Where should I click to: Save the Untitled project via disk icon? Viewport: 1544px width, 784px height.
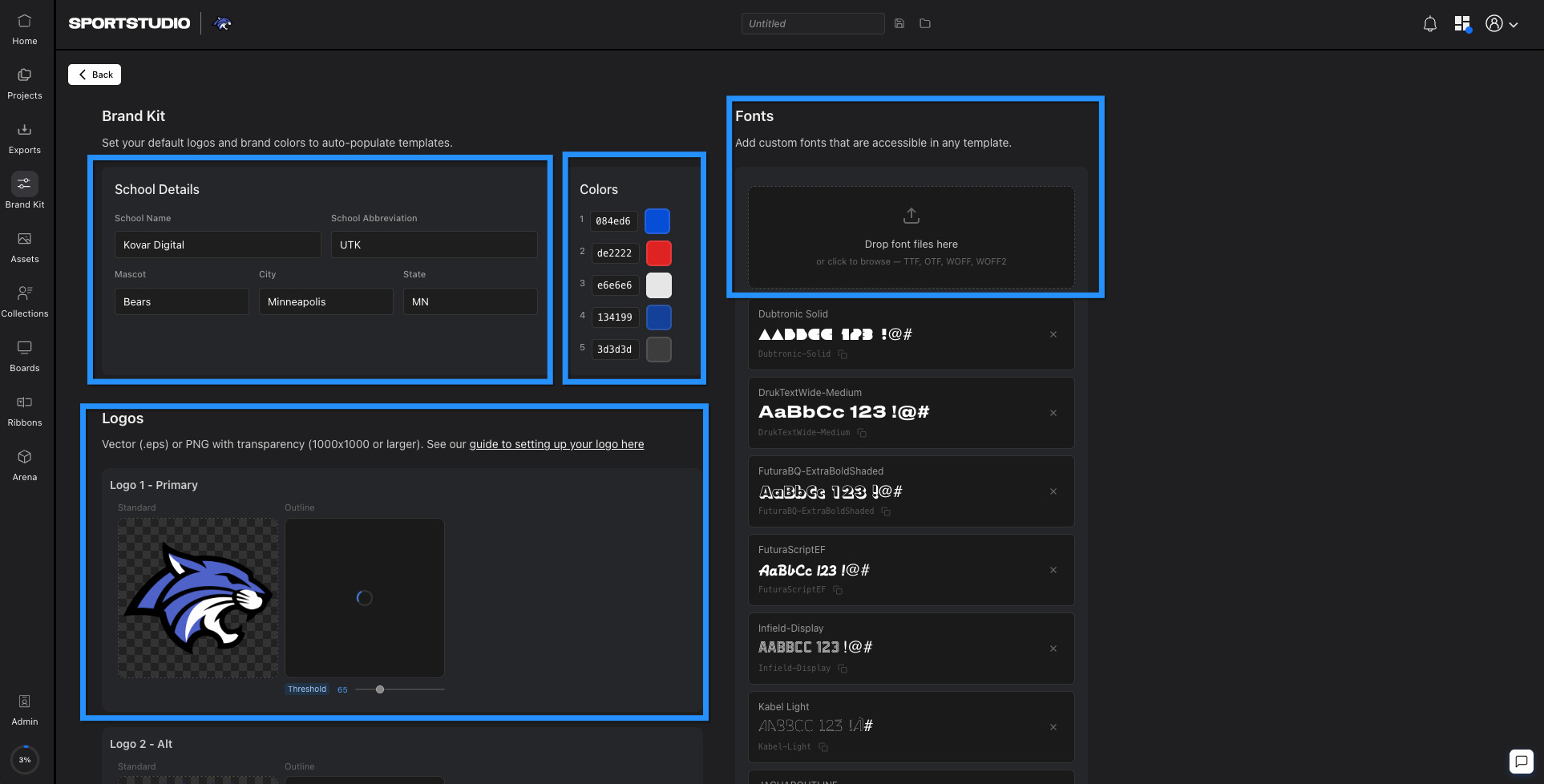click(899, 23)
